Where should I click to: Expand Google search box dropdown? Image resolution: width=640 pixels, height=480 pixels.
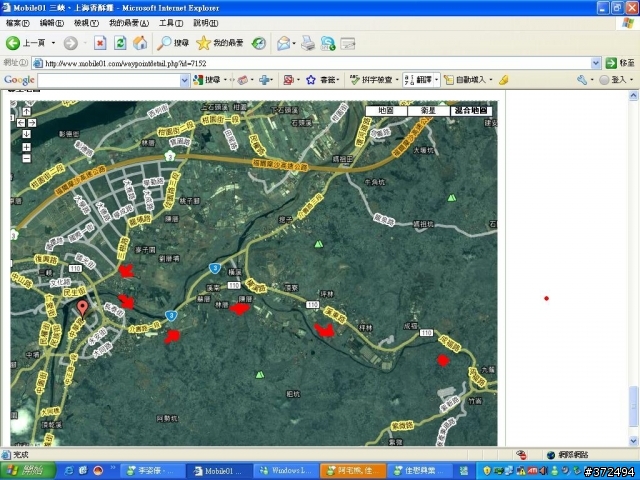click(184, 80)
